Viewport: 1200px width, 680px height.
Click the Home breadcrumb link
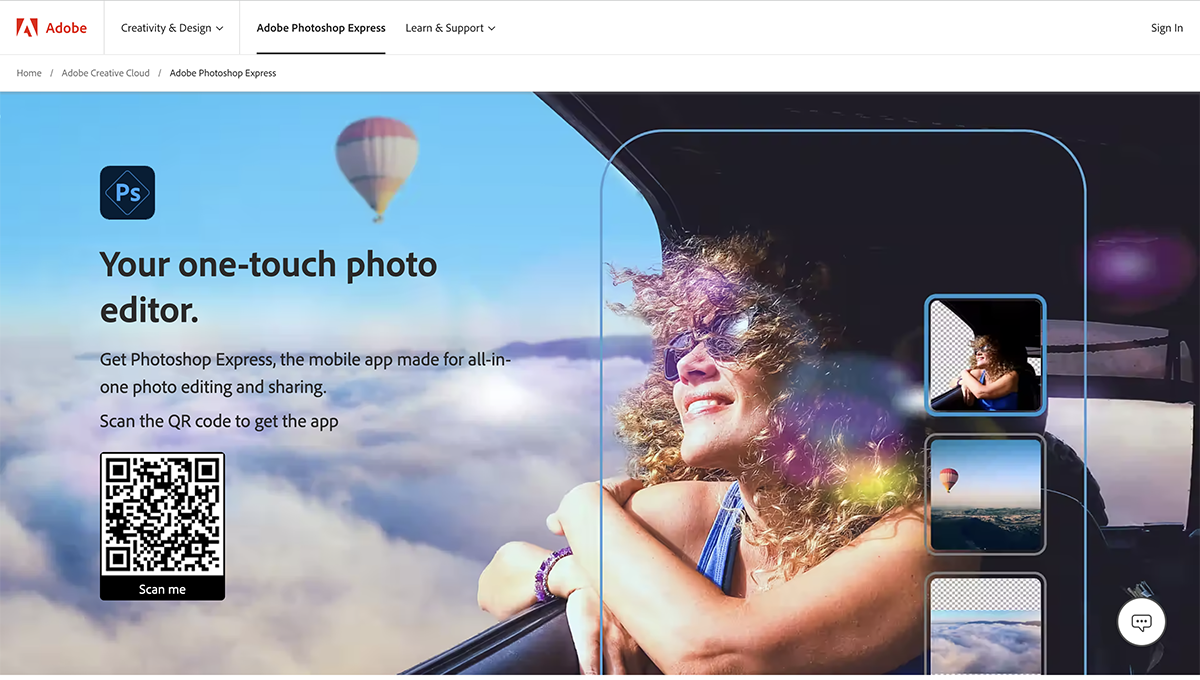click(x=28, y=72)
